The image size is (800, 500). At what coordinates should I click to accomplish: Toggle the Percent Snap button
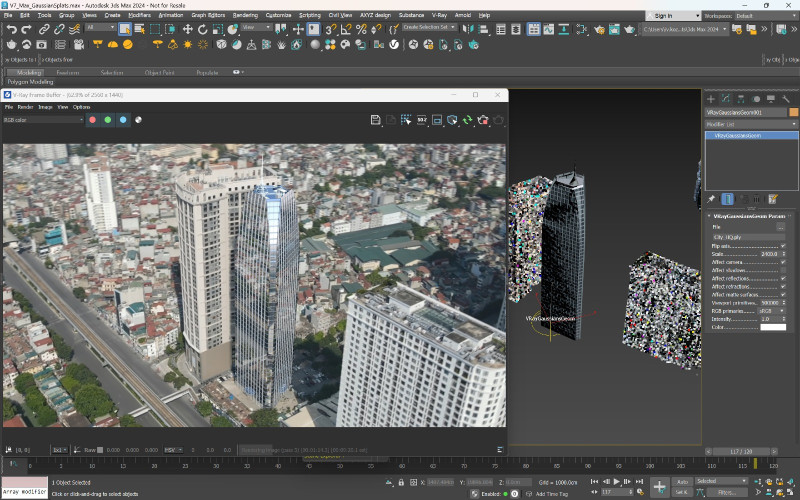click(361, 29)
